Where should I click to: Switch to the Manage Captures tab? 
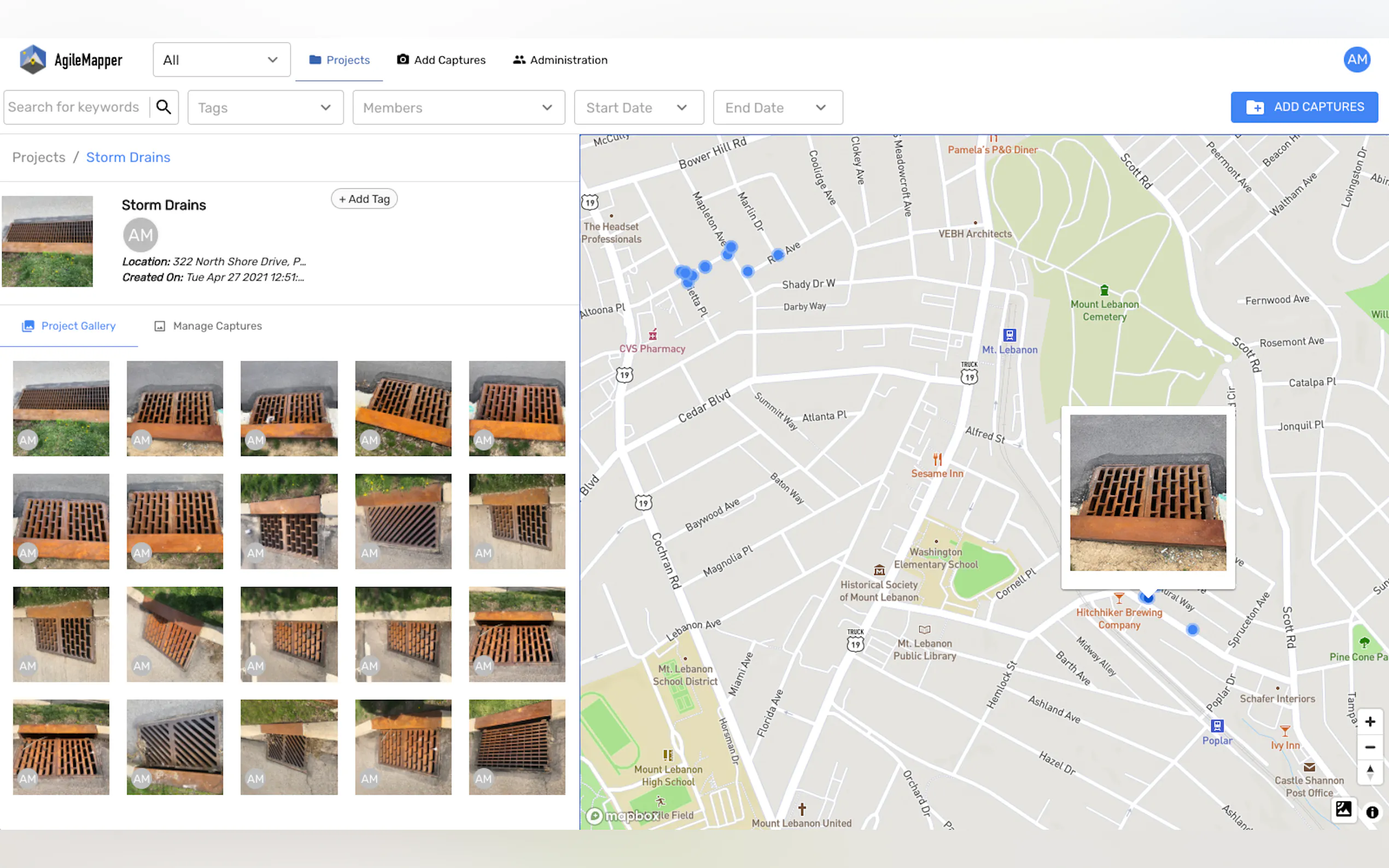pyautogui.click(x=208, y=326)
